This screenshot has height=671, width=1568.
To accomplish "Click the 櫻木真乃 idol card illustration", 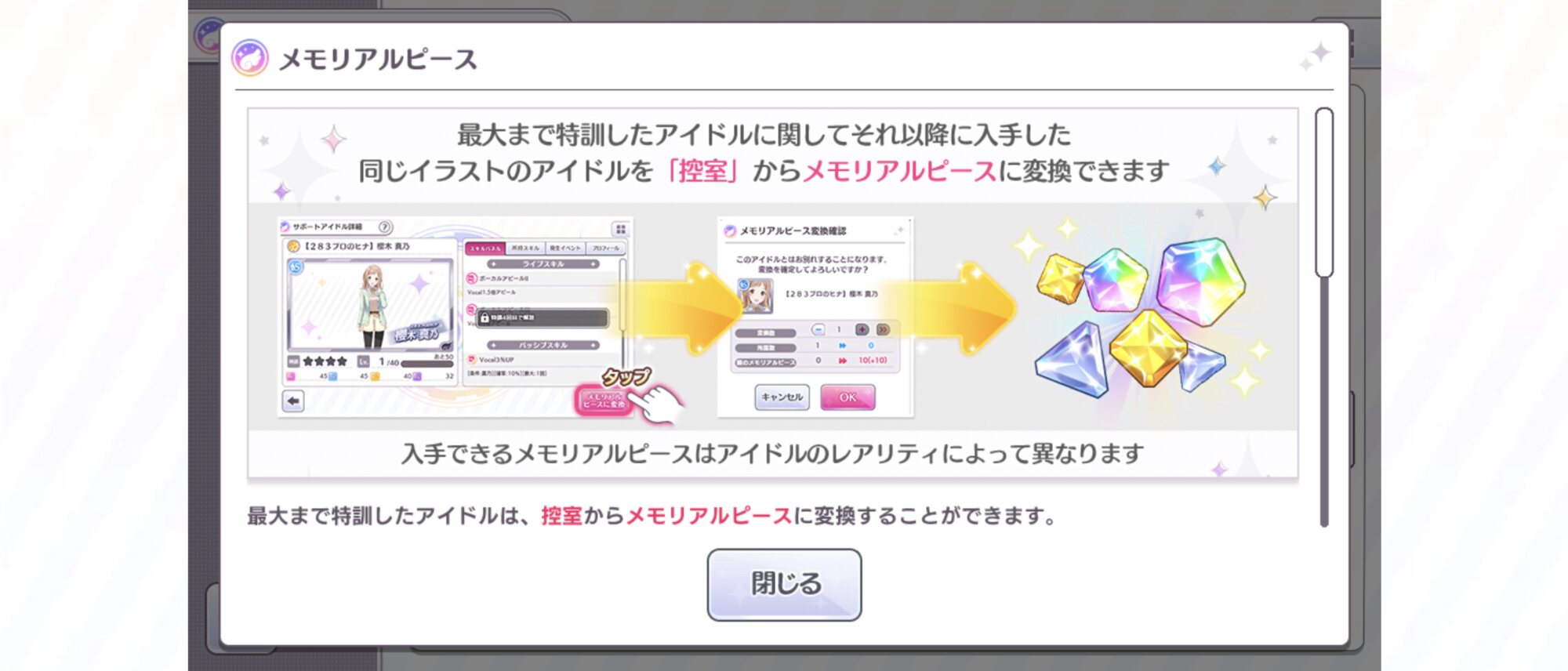I will coord(370,304).
